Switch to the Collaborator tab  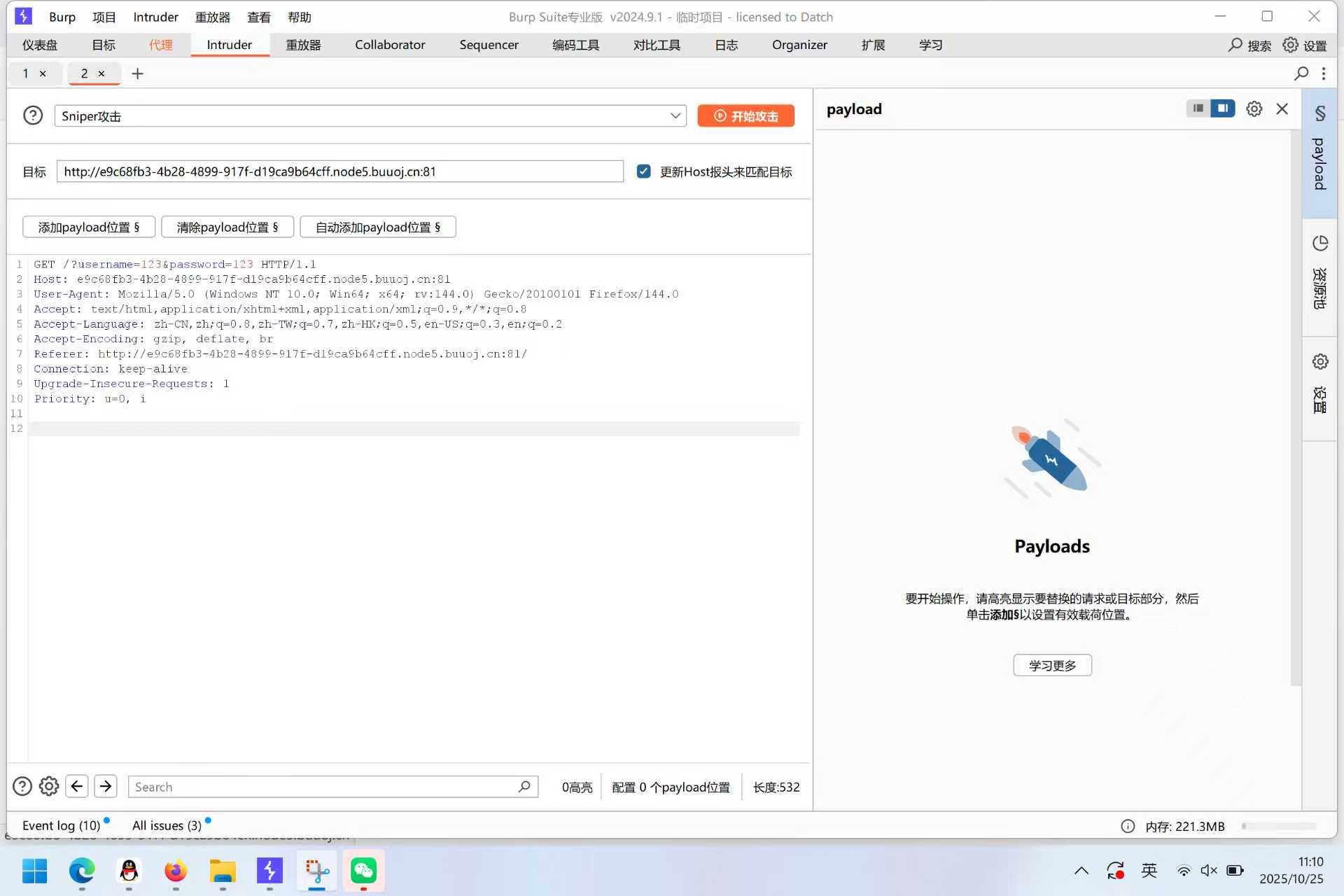(389, 45)
